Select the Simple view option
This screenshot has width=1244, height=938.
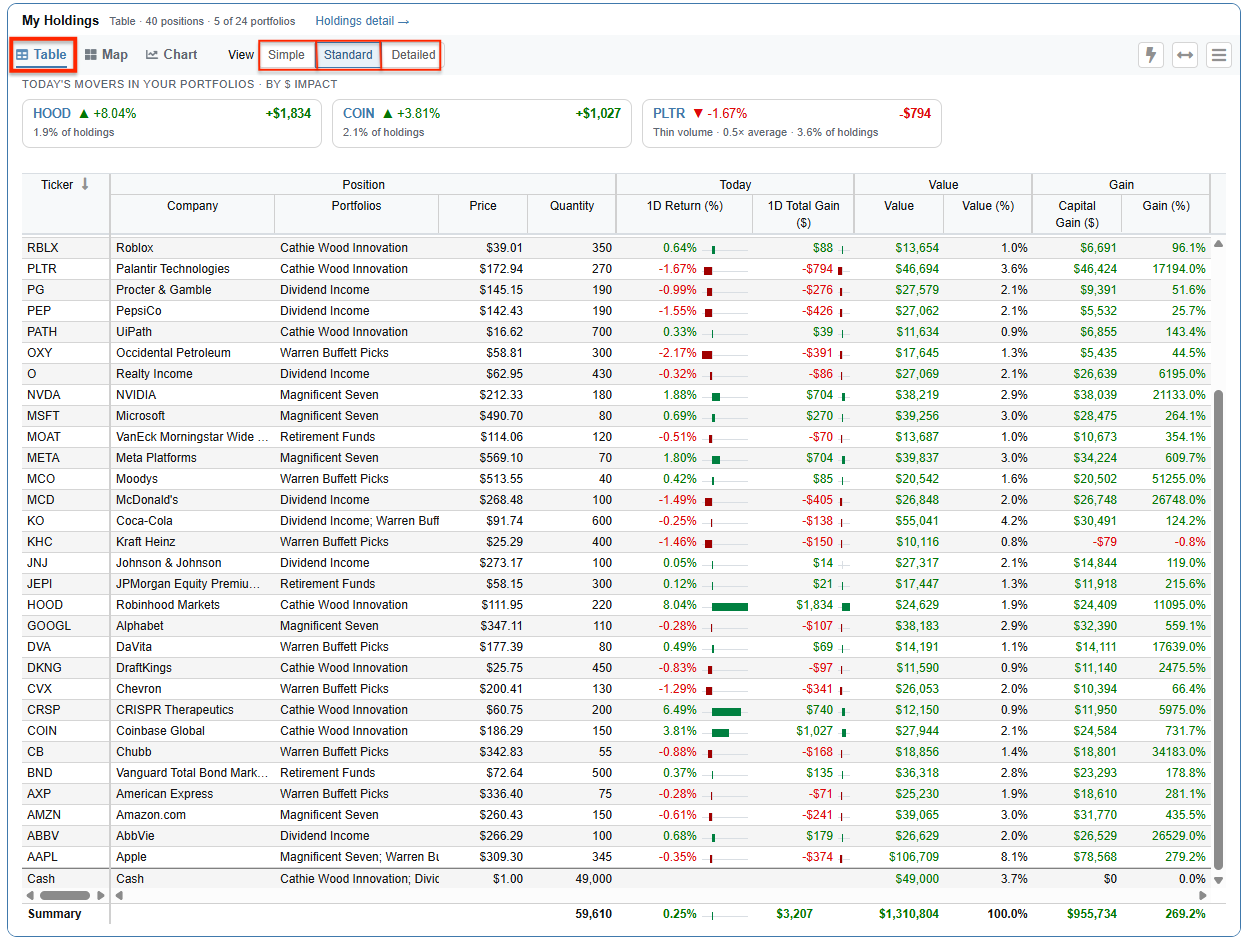[x=286, y=55]
